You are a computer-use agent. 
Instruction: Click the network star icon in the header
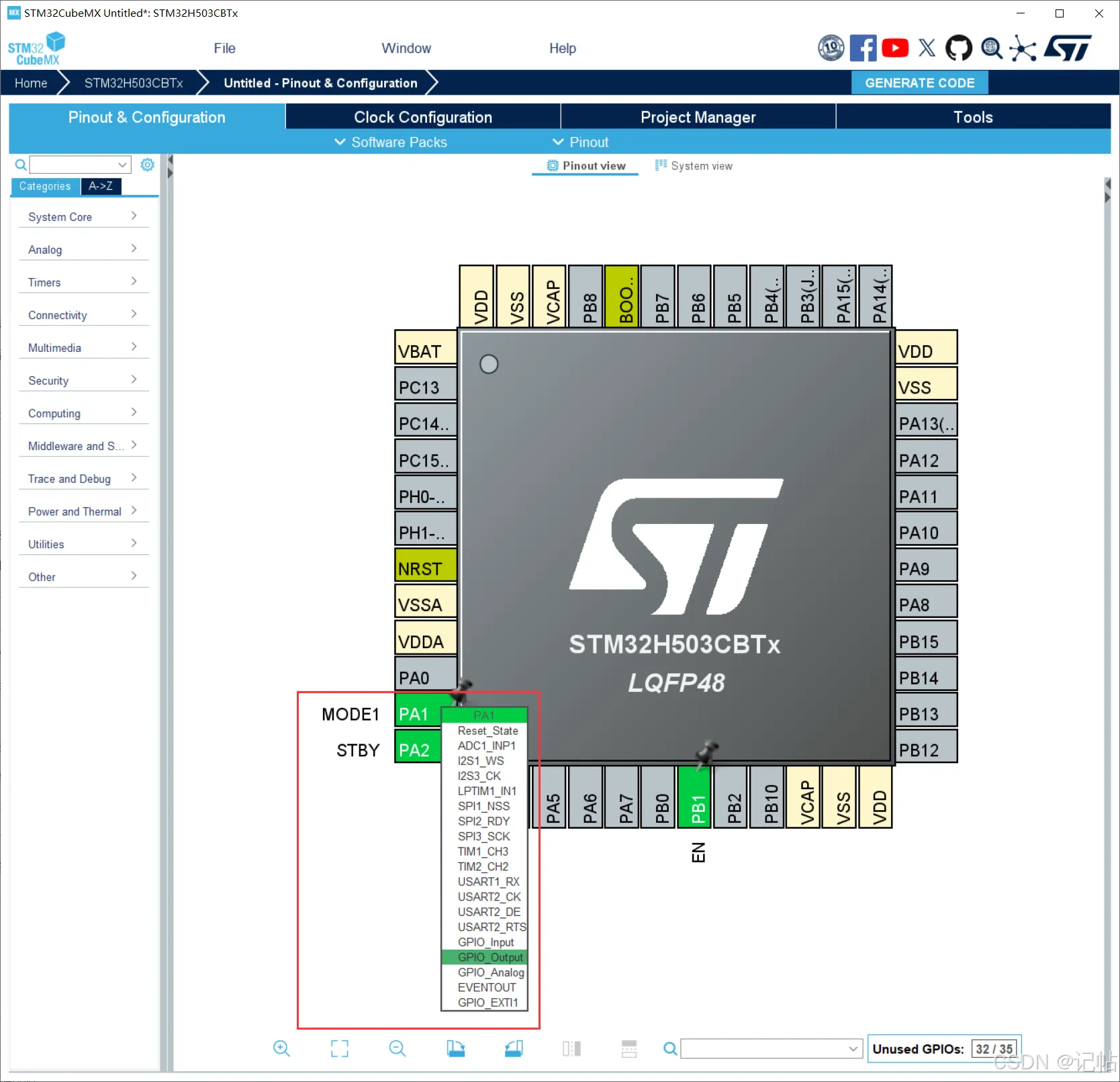[x=1023, y=48]
